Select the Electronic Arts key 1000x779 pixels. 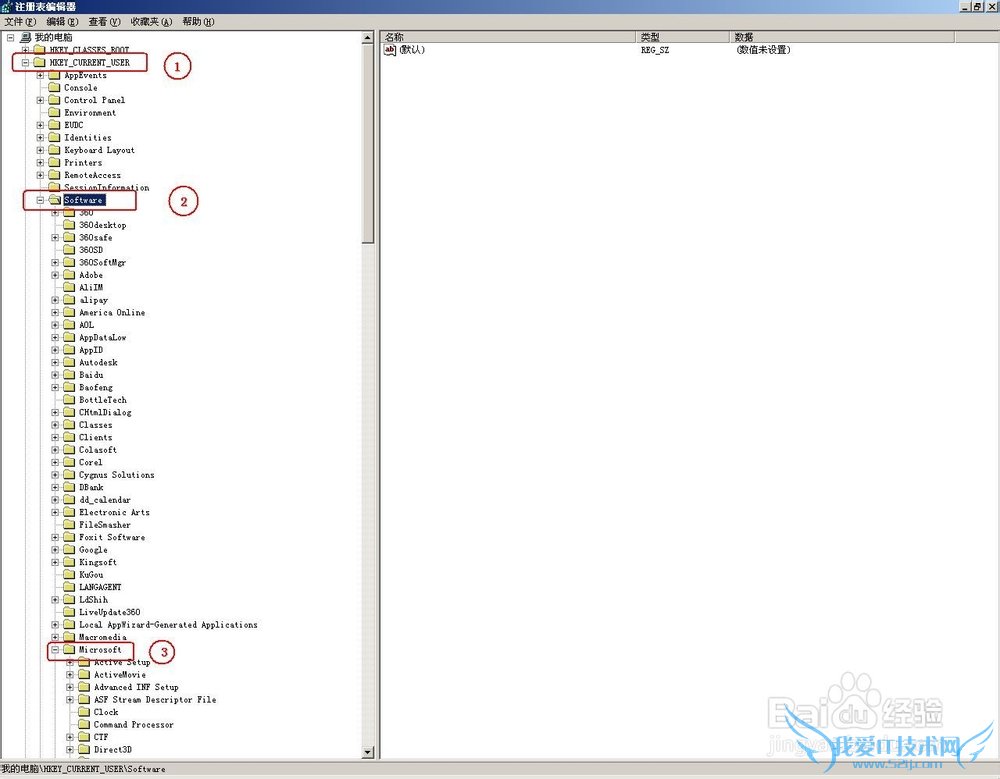tap(114, 512)
